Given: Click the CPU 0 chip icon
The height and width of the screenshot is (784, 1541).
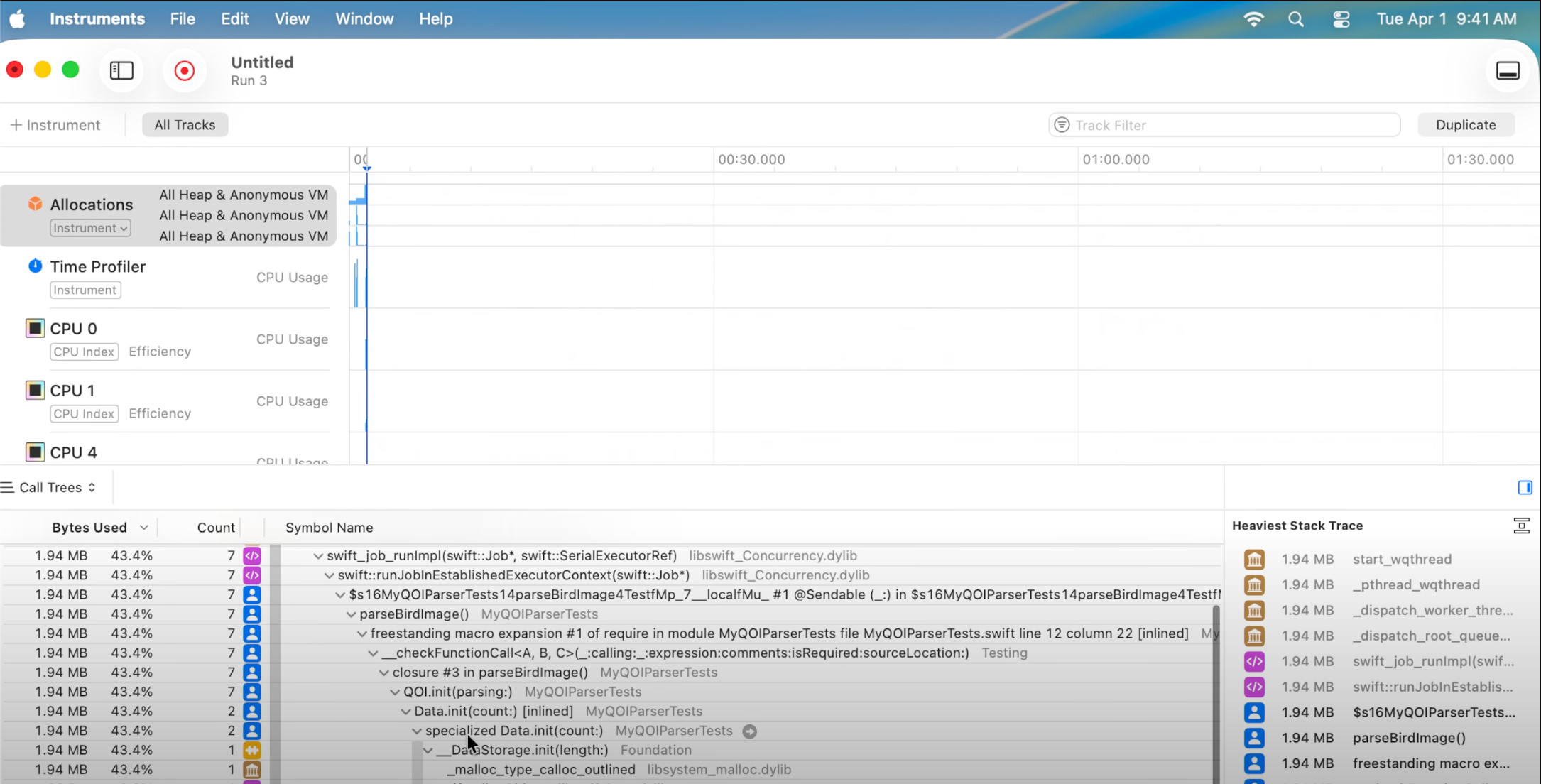Looking at the screenshot, I should [35, 328].
